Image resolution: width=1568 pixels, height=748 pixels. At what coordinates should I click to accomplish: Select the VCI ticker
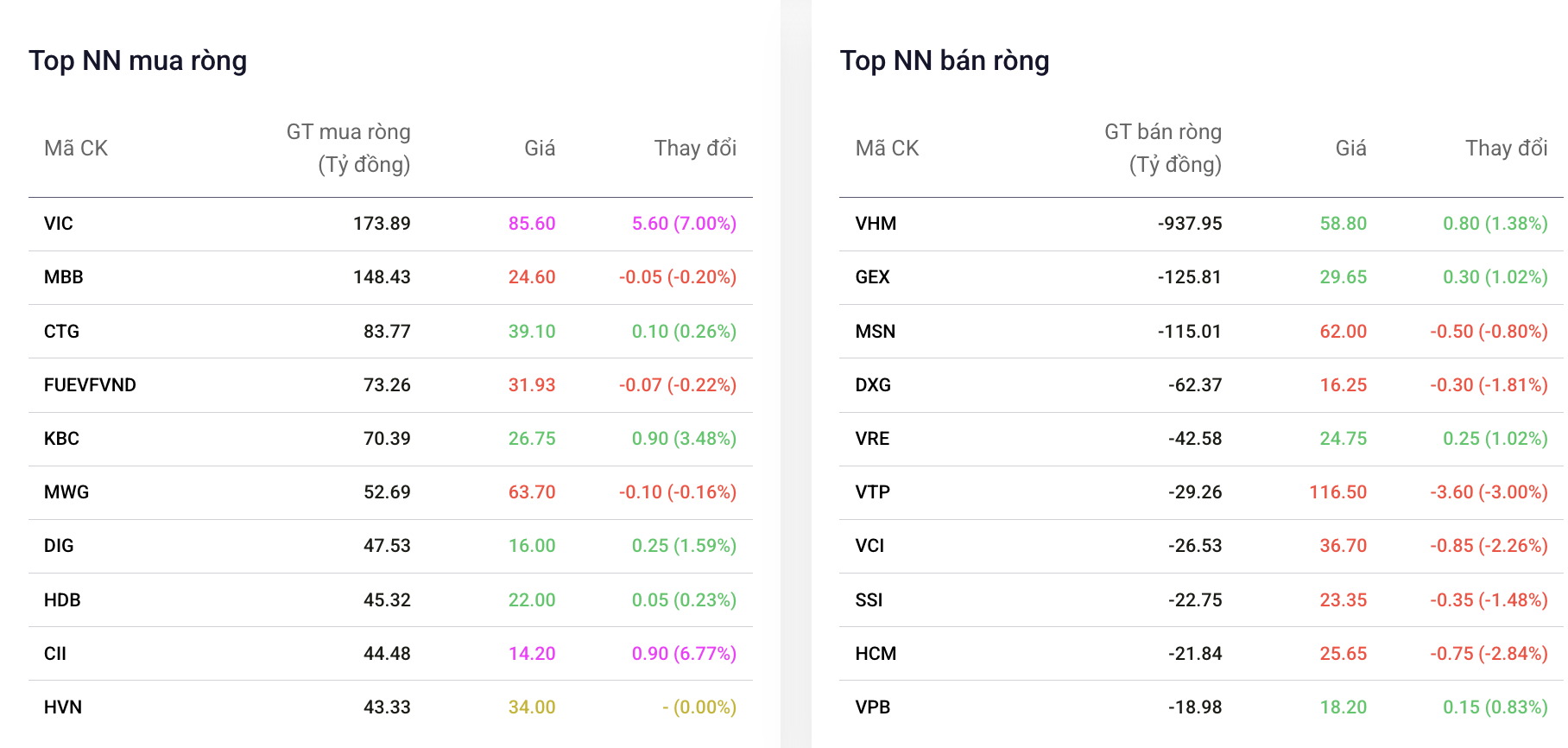pos(869,546)
